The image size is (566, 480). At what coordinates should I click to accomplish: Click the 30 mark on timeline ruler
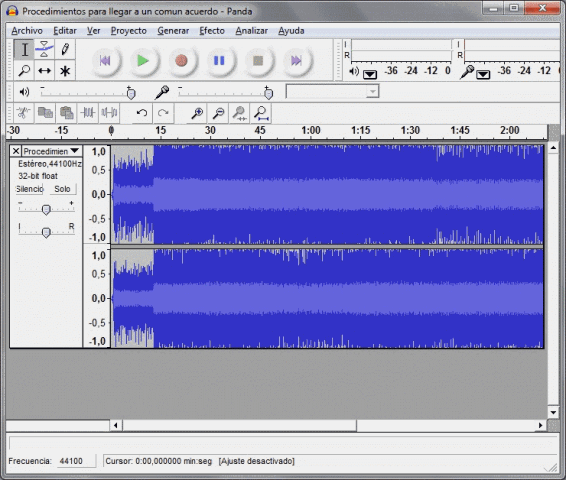click(210, 130)
